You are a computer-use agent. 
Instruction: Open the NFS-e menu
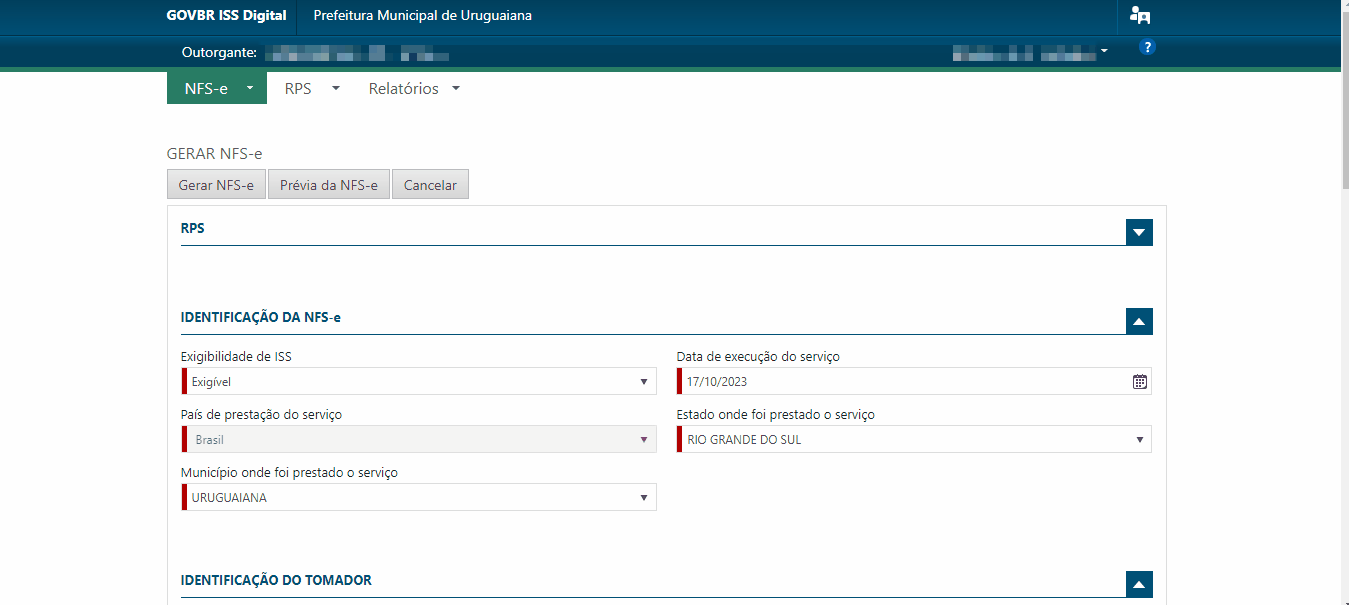pyautogui.click(x=217, y=88)
